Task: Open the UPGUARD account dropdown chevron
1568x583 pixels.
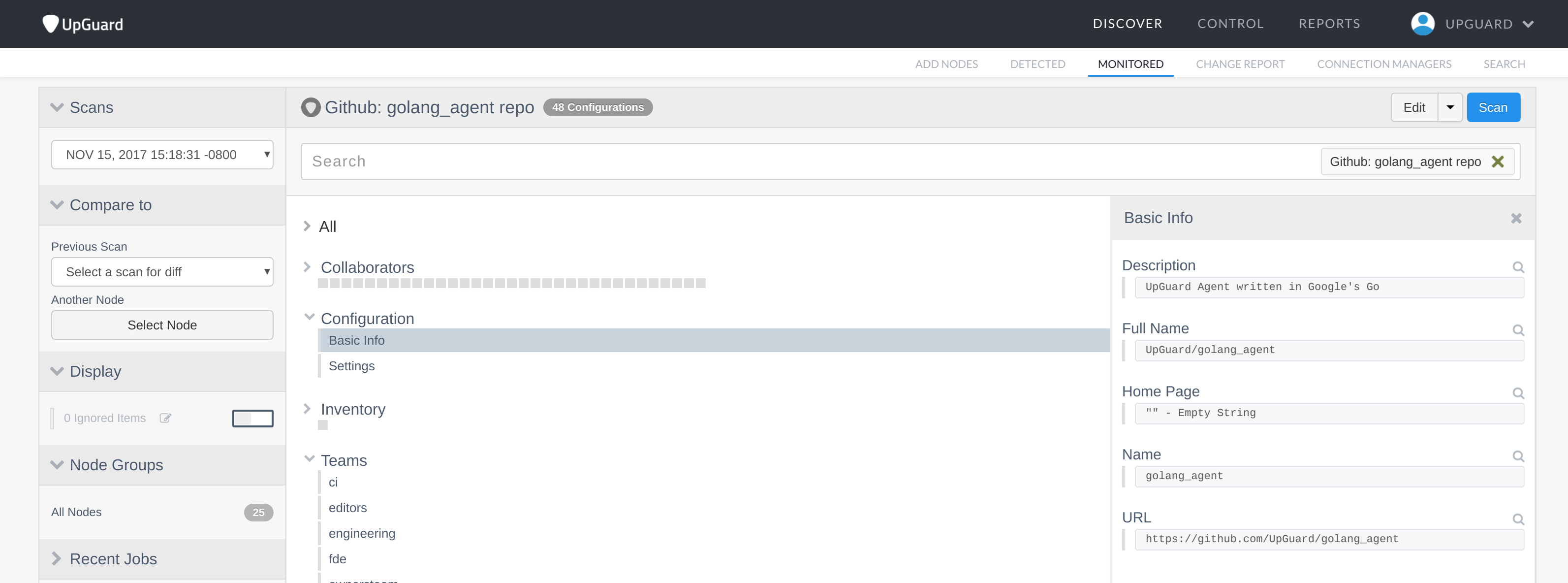Action: [x=1528, y=24]
